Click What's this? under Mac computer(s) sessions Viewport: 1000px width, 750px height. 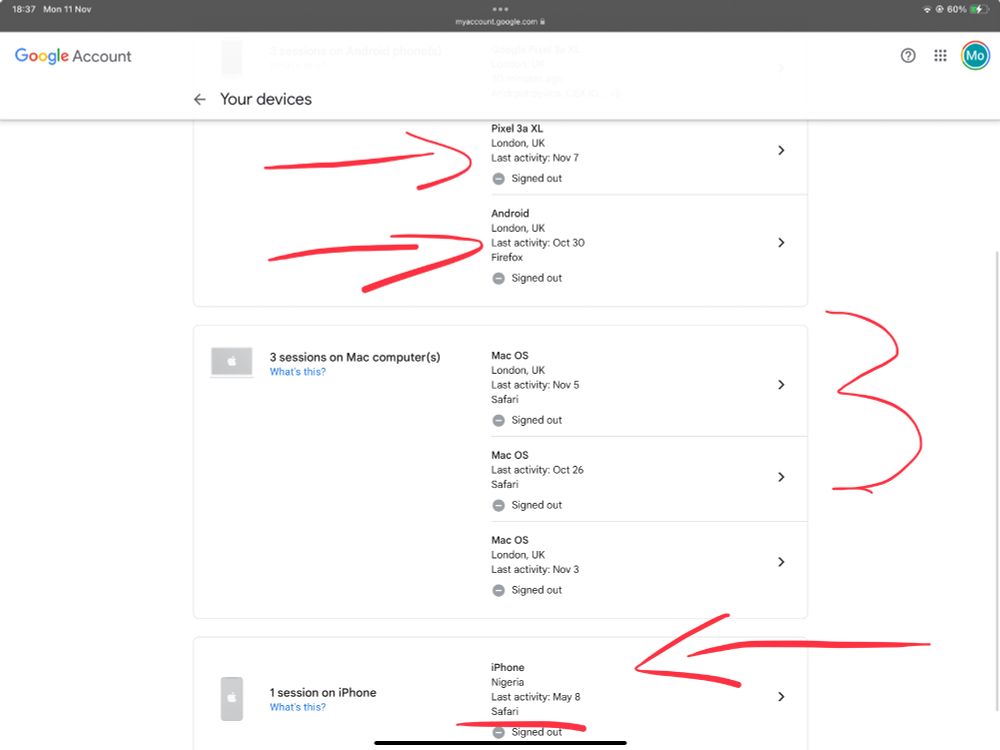click(x=297, y=372)
